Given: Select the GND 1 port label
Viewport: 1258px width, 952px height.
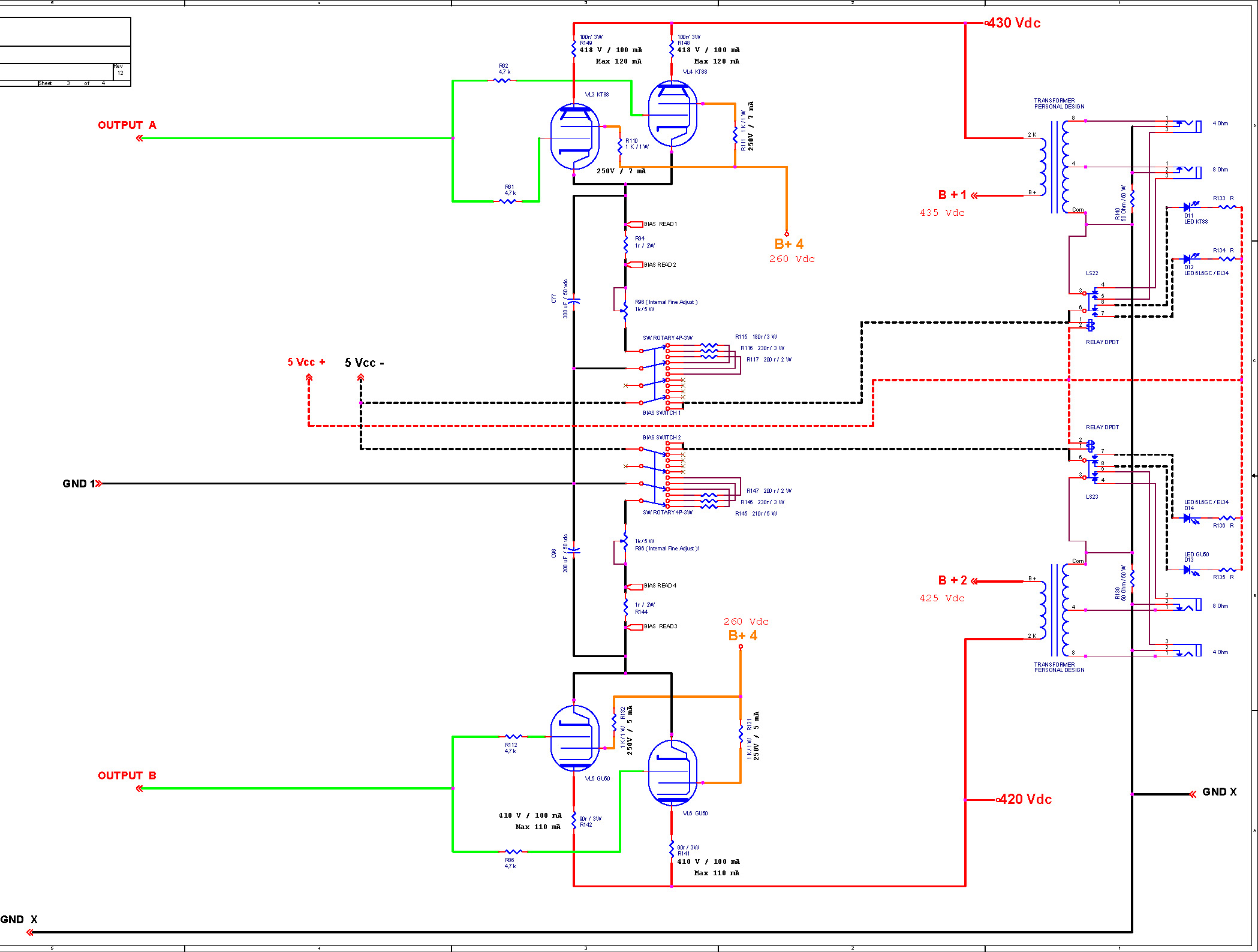Looking at the screenshot, I should point(79,484).
